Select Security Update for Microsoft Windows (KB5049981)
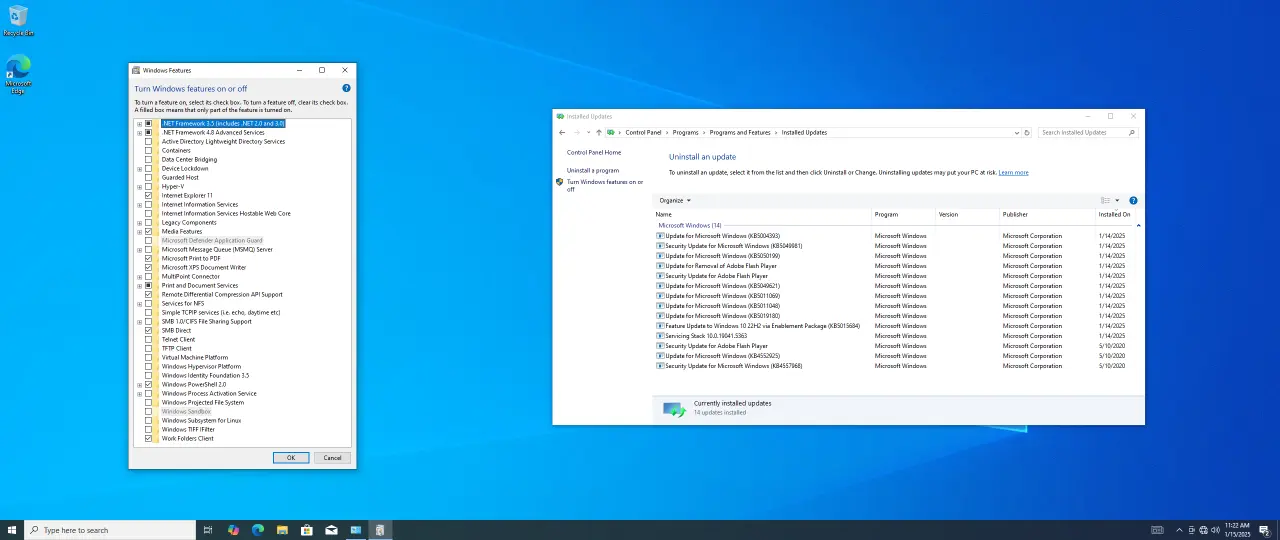Screen dimensions: 1280x540 tap(896, 246)
